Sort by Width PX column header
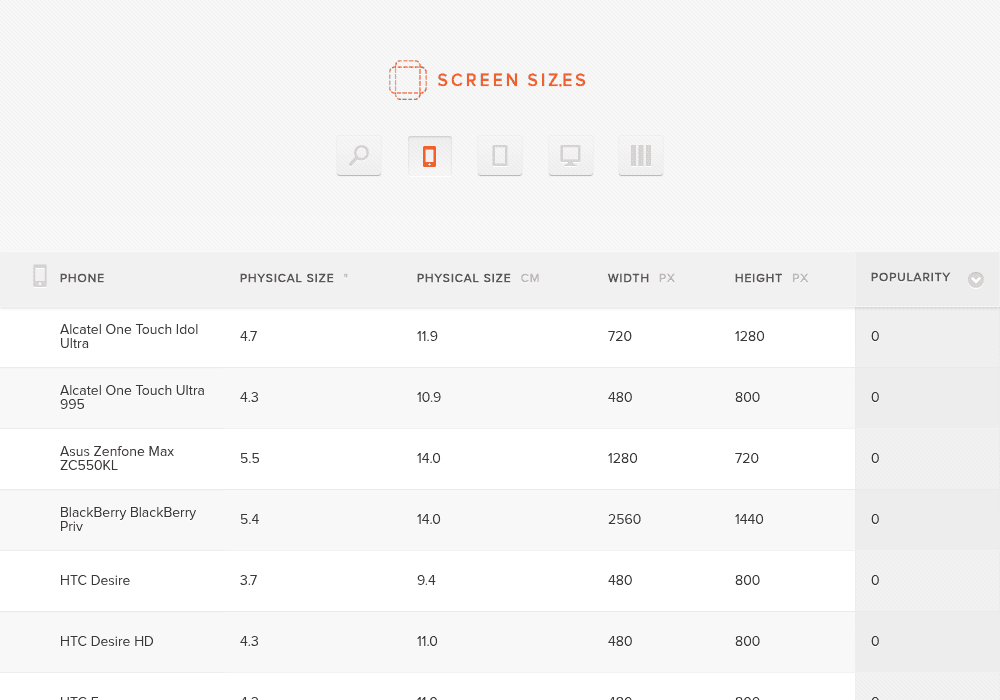Viewport: 1000px width, 700px height. 641,278
